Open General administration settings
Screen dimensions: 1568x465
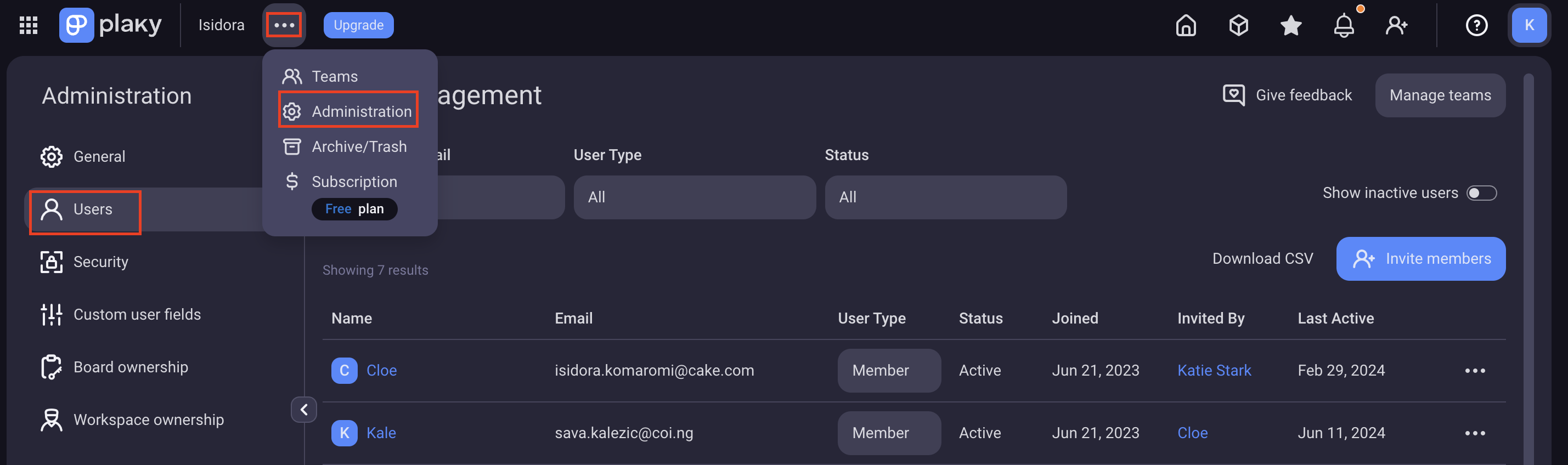pyautogui.click(x=83, y=157)
